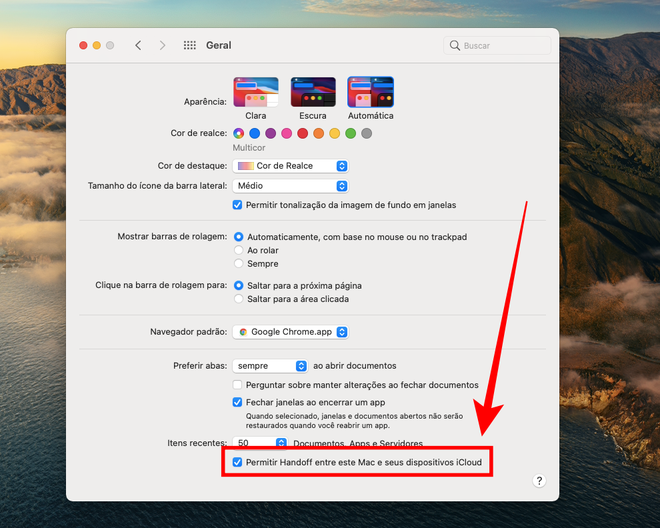660x528 pixels.
Task: Toggle Permitir Handoff checkbox
Action: tap(237, 462)
